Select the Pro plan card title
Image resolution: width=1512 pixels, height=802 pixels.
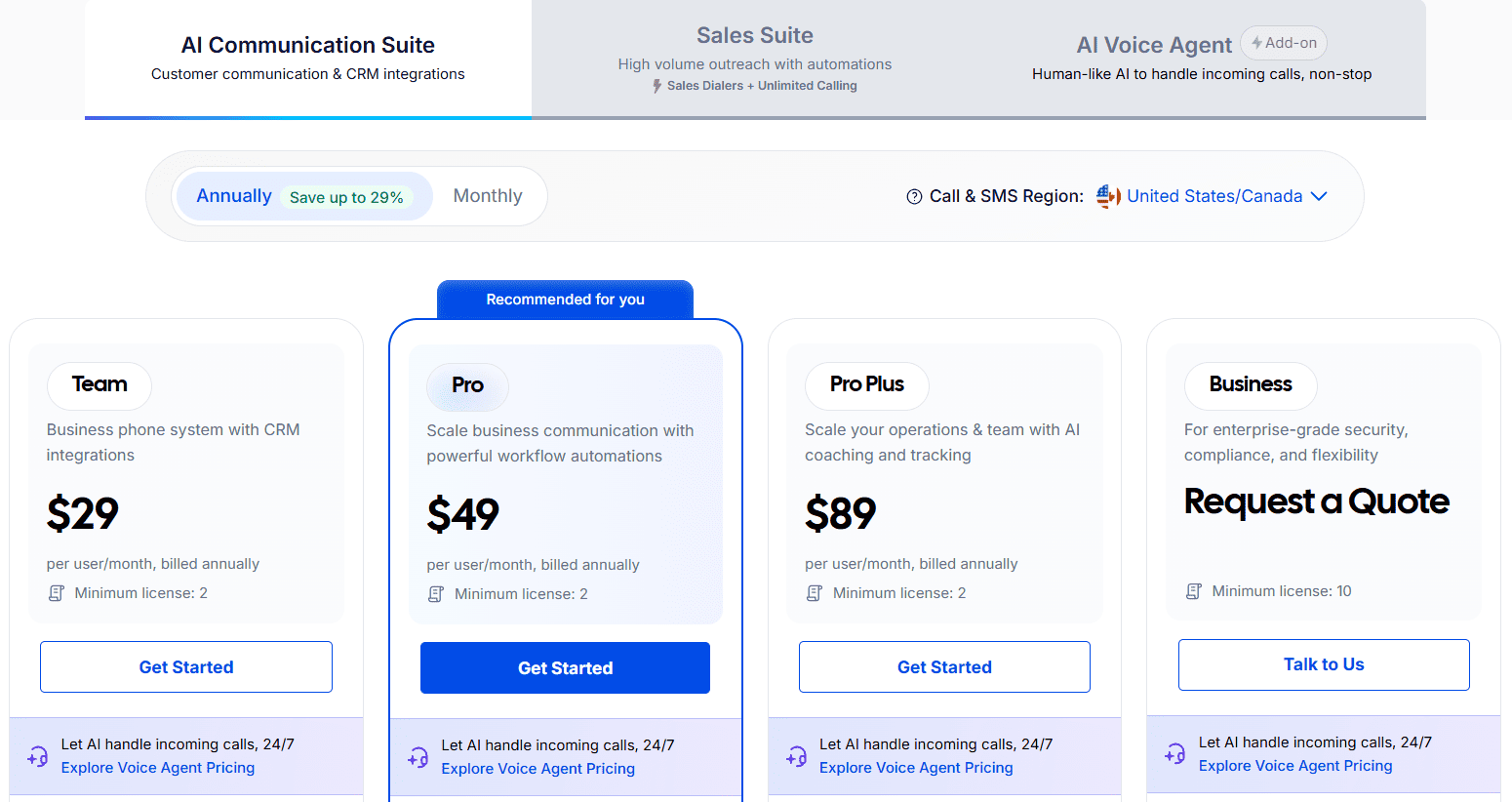tap(467, 385)
